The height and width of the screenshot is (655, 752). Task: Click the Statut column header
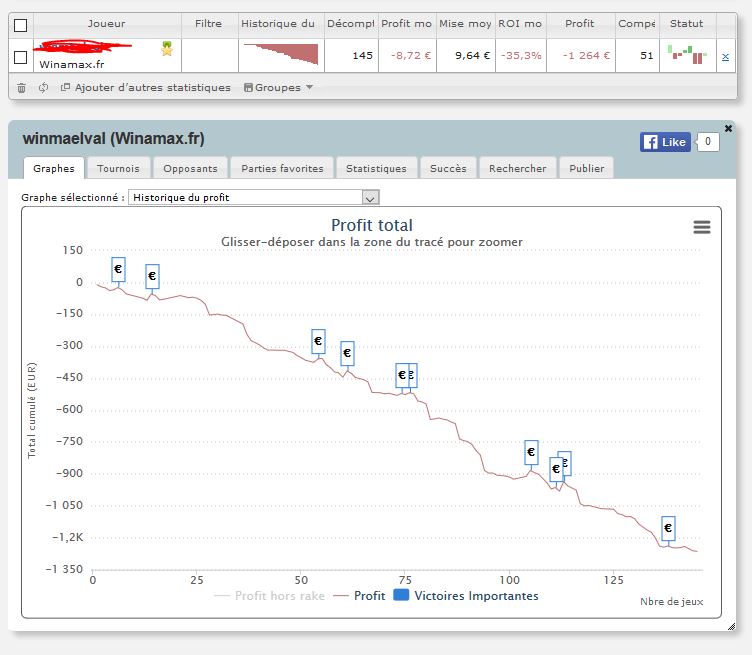[686, 23]
